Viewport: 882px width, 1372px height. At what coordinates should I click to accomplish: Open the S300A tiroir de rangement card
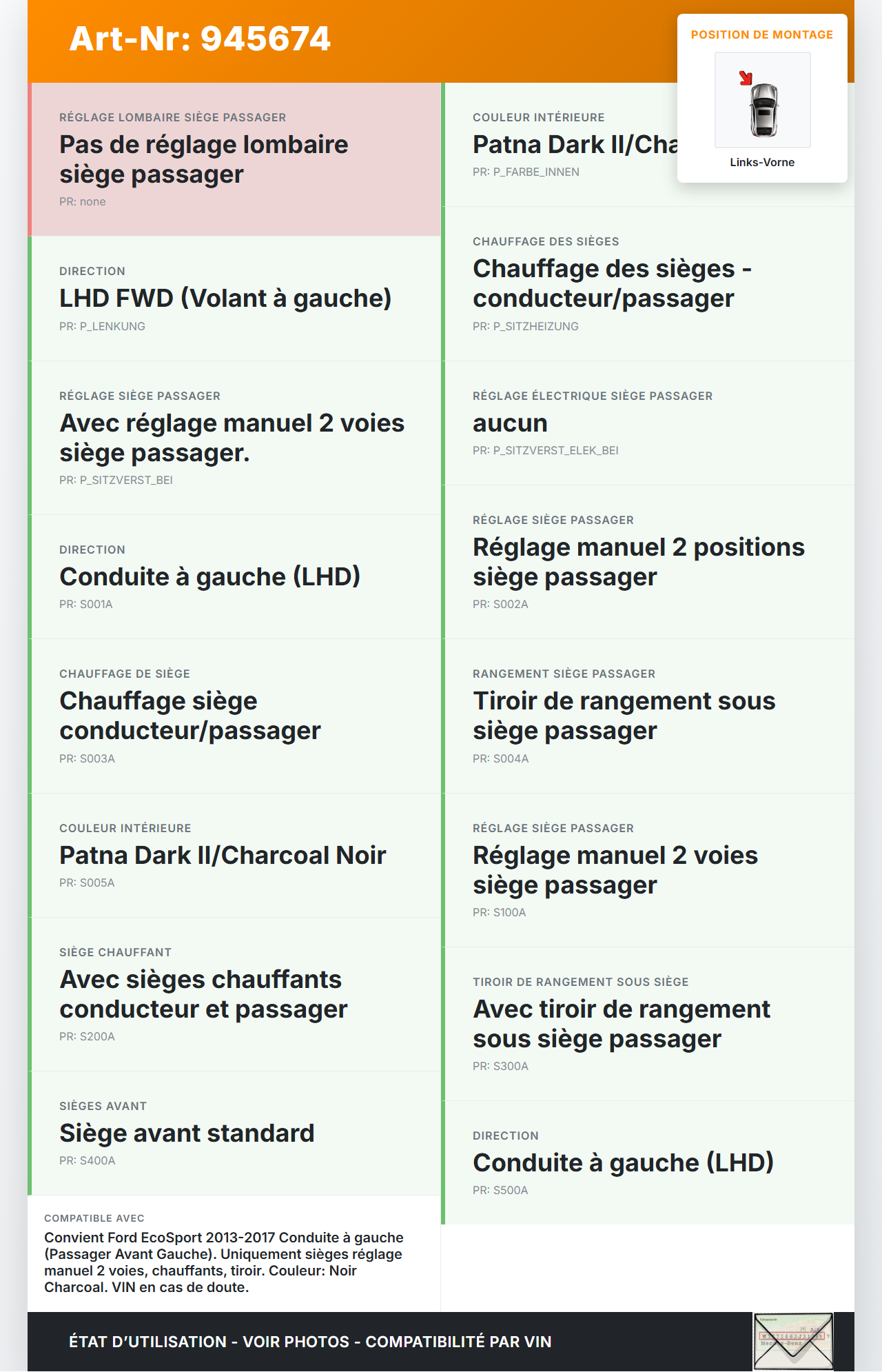[648, 1024]
